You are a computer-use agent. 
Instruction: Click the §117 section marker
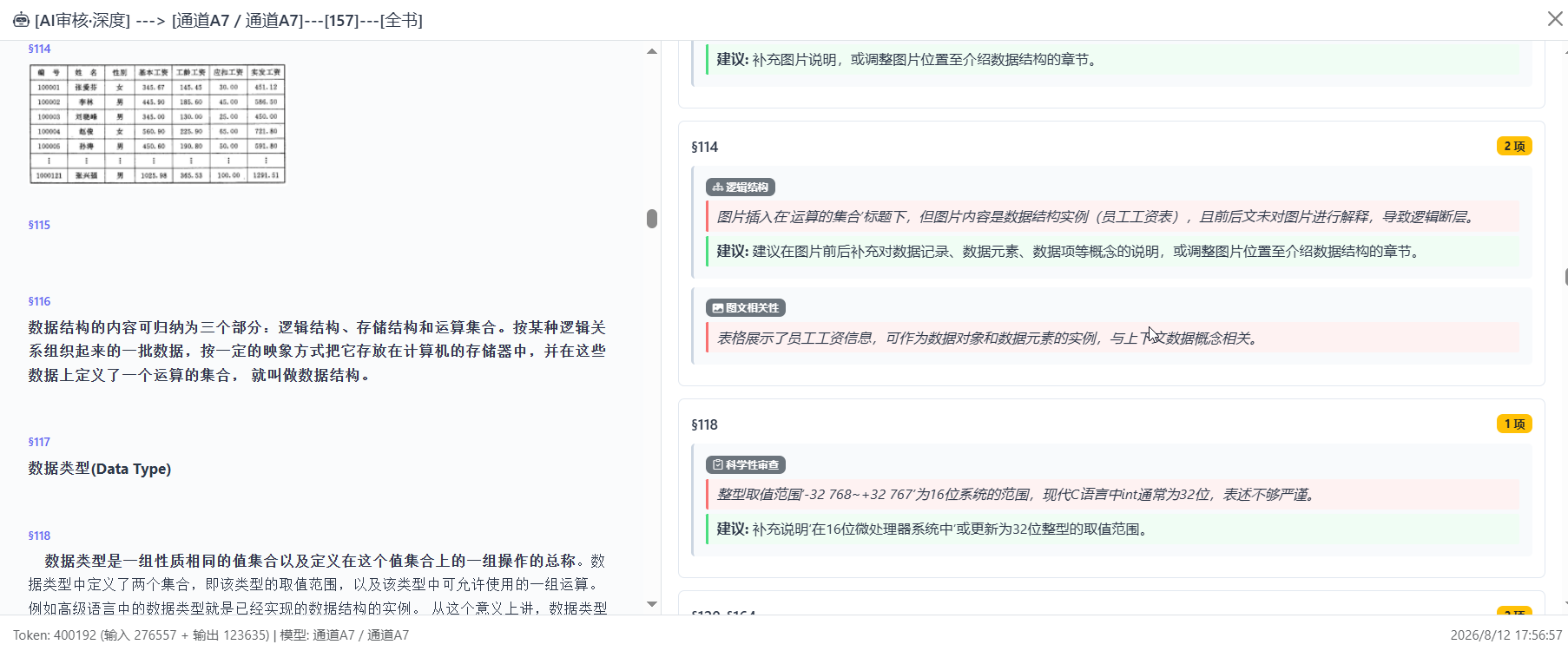point(39,442)
